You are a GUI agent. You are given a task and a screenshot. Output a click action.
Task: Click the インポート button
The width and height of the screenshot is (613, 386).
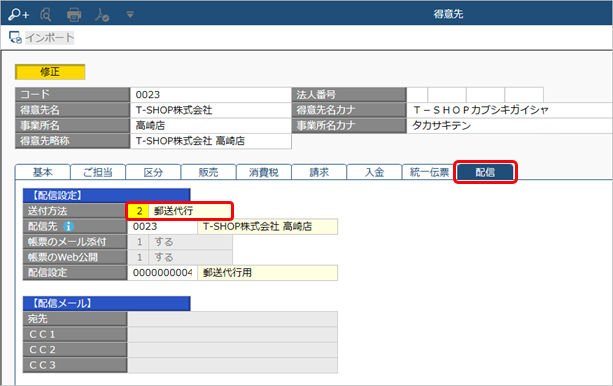point(50,38)
